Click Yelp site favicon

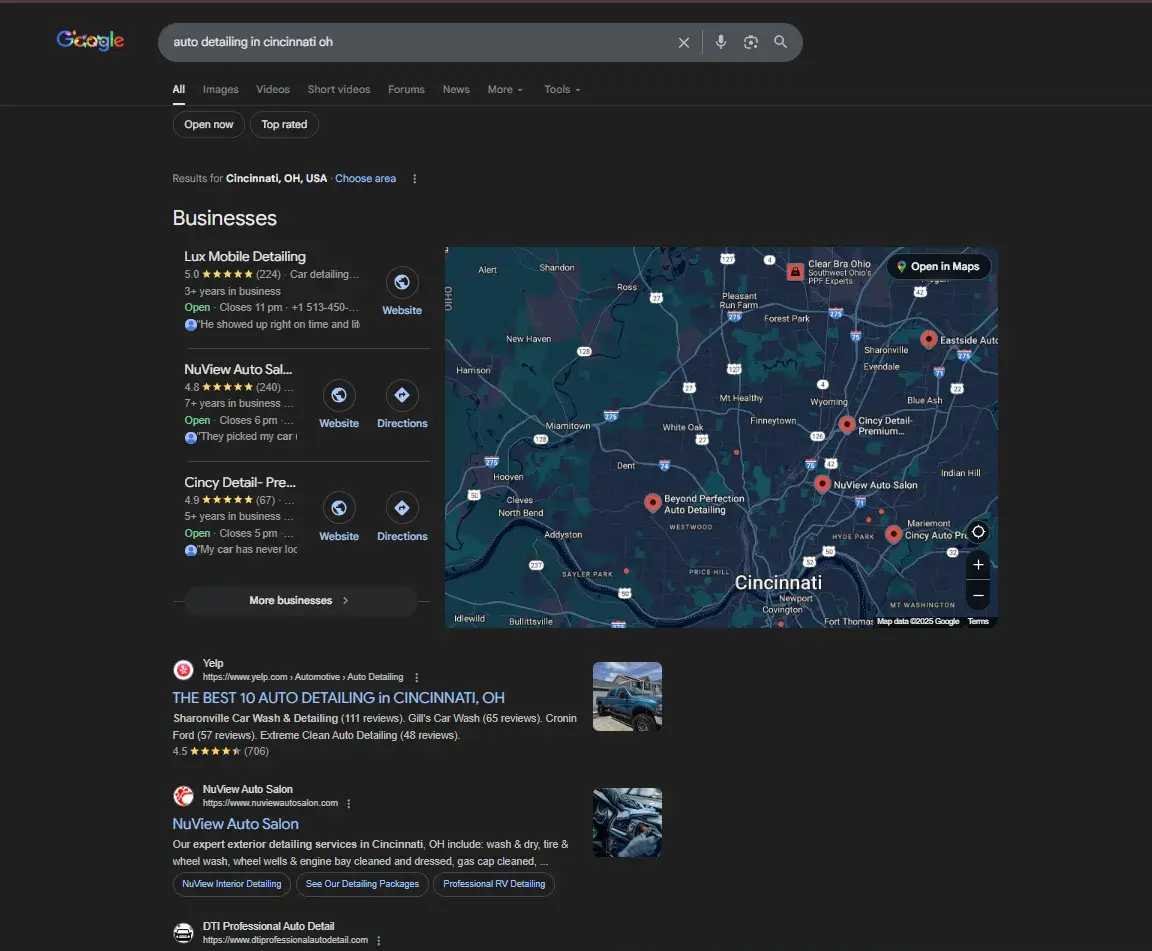coord(183,670)
